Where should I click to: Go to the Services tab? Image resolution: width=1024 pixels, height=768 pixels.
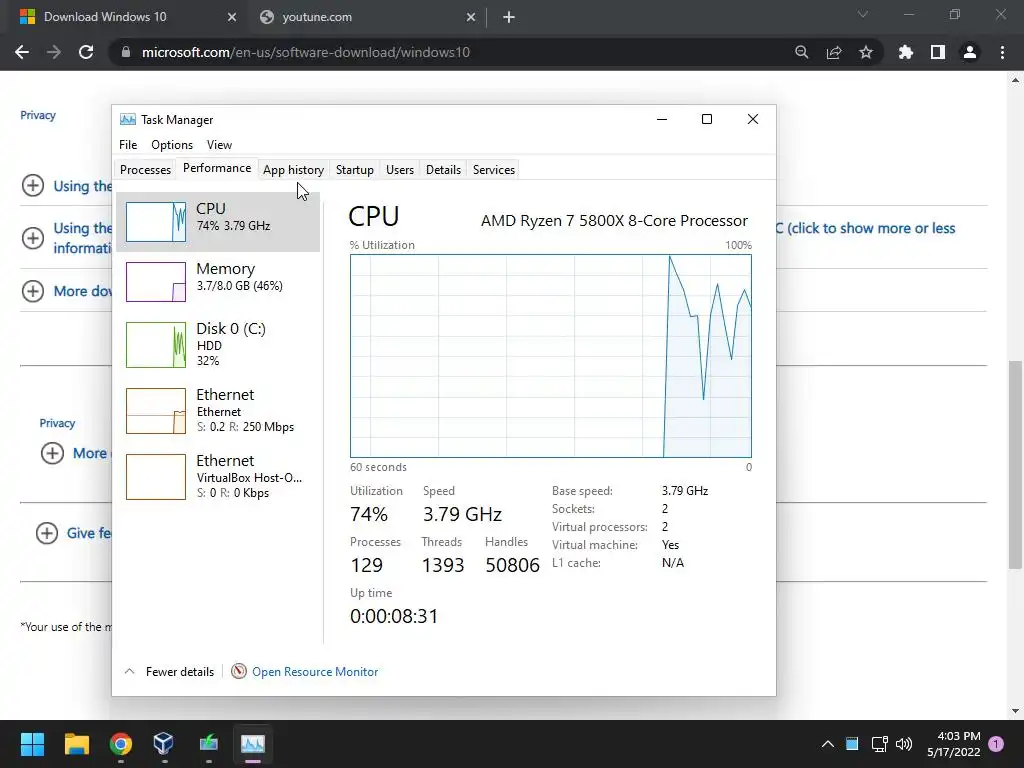[494, 170]
